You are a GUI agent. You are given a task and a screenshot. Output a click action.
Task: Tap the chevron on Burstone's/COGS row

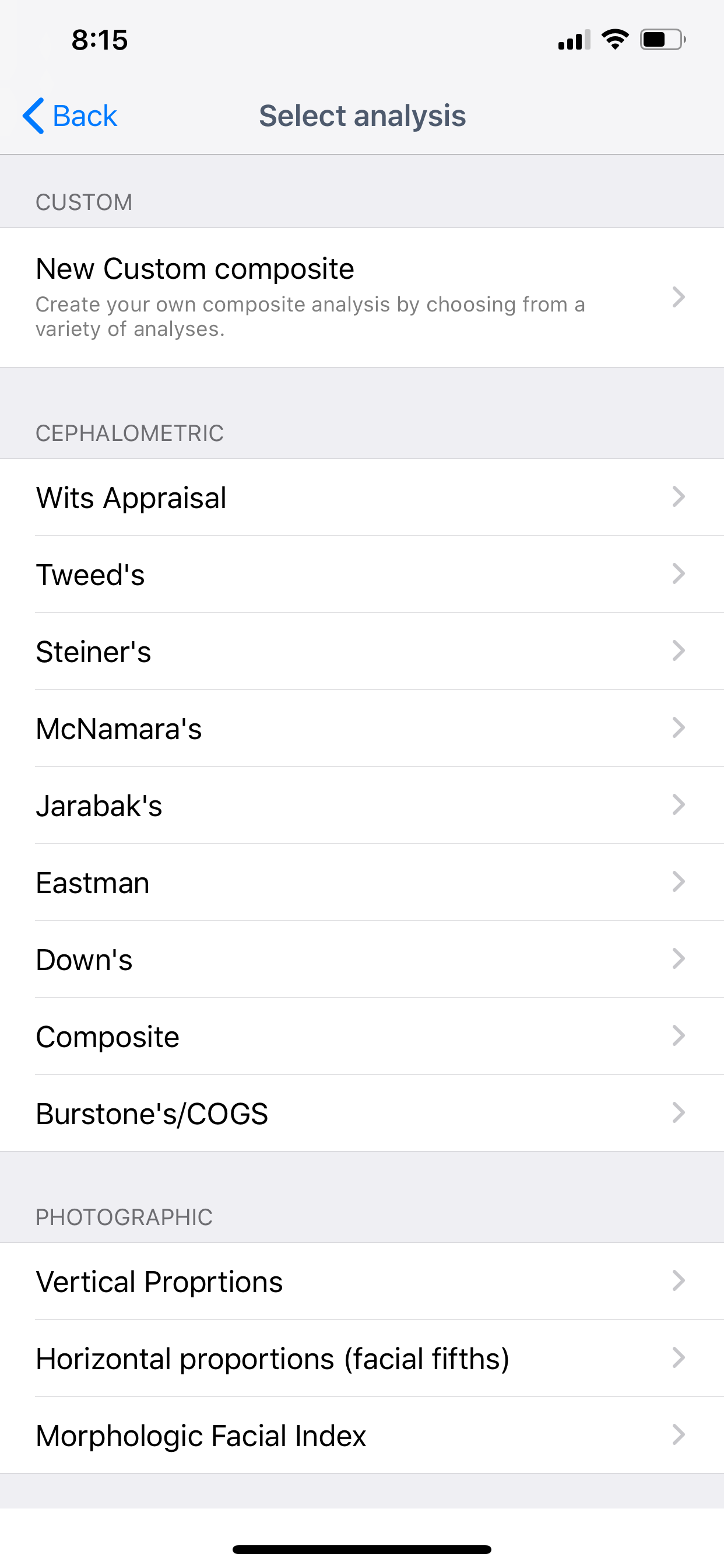coord(679,1112)
